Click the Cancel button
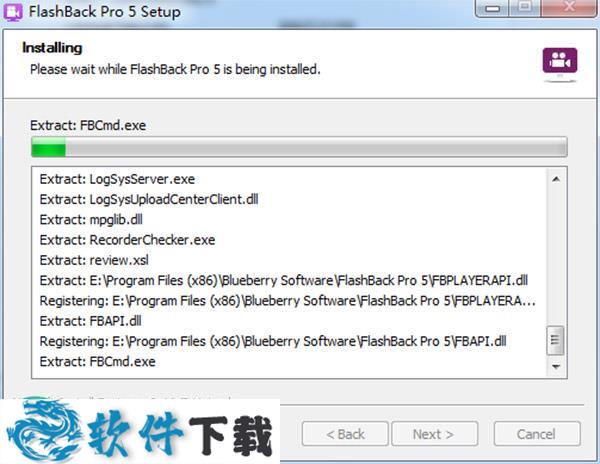 [x=537, y=434]
